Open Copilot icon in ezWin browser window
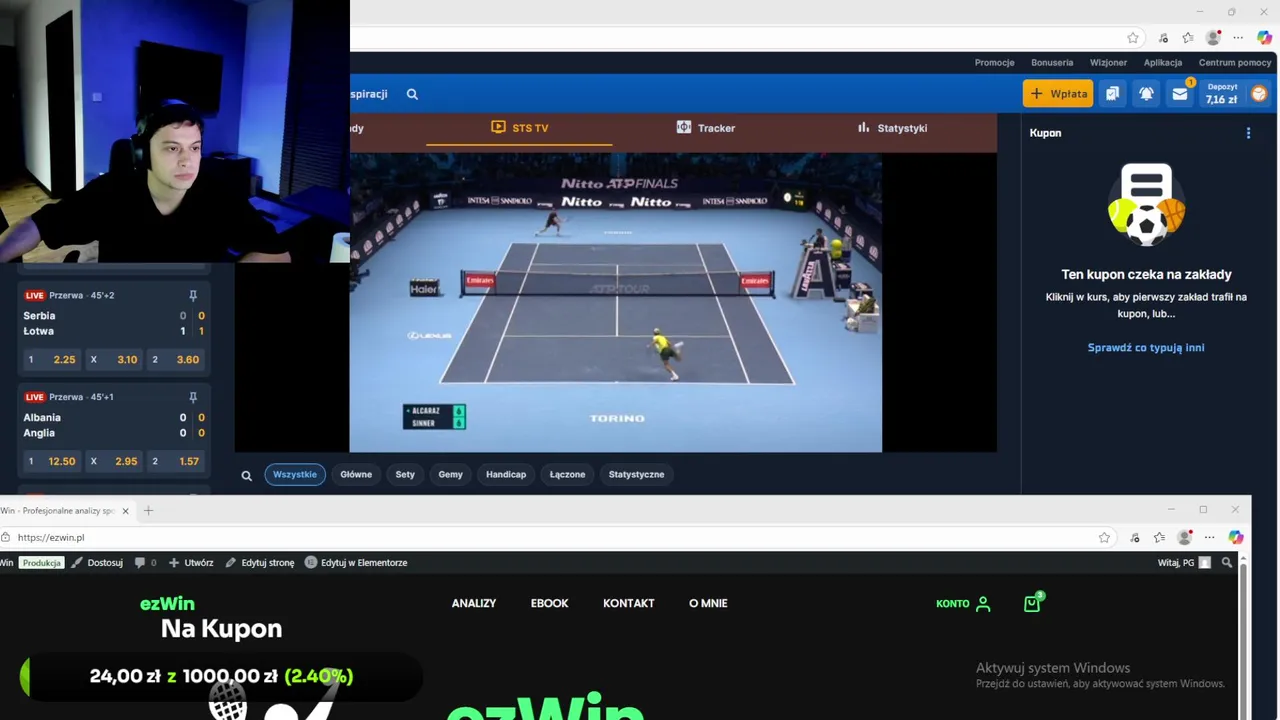Screen dimensions: 1280x720 click(1236, 537)
